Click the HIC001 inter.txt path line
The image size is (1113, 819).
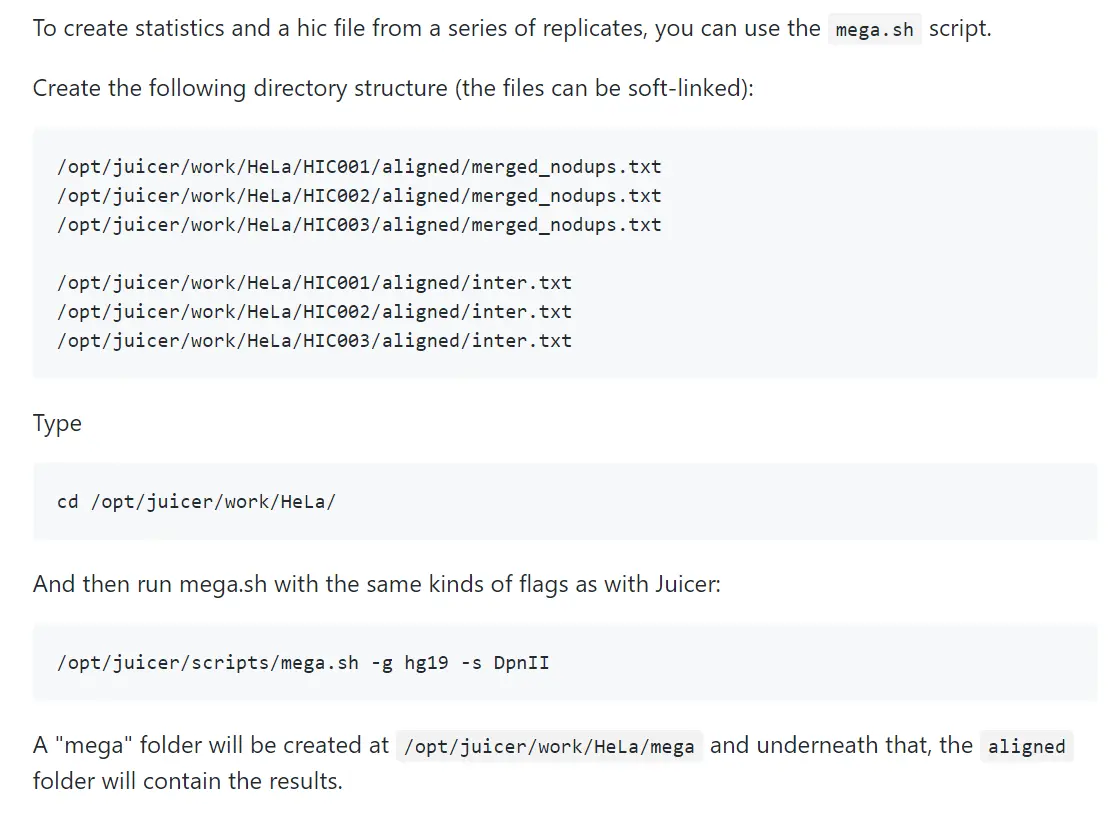coord(314,283)
